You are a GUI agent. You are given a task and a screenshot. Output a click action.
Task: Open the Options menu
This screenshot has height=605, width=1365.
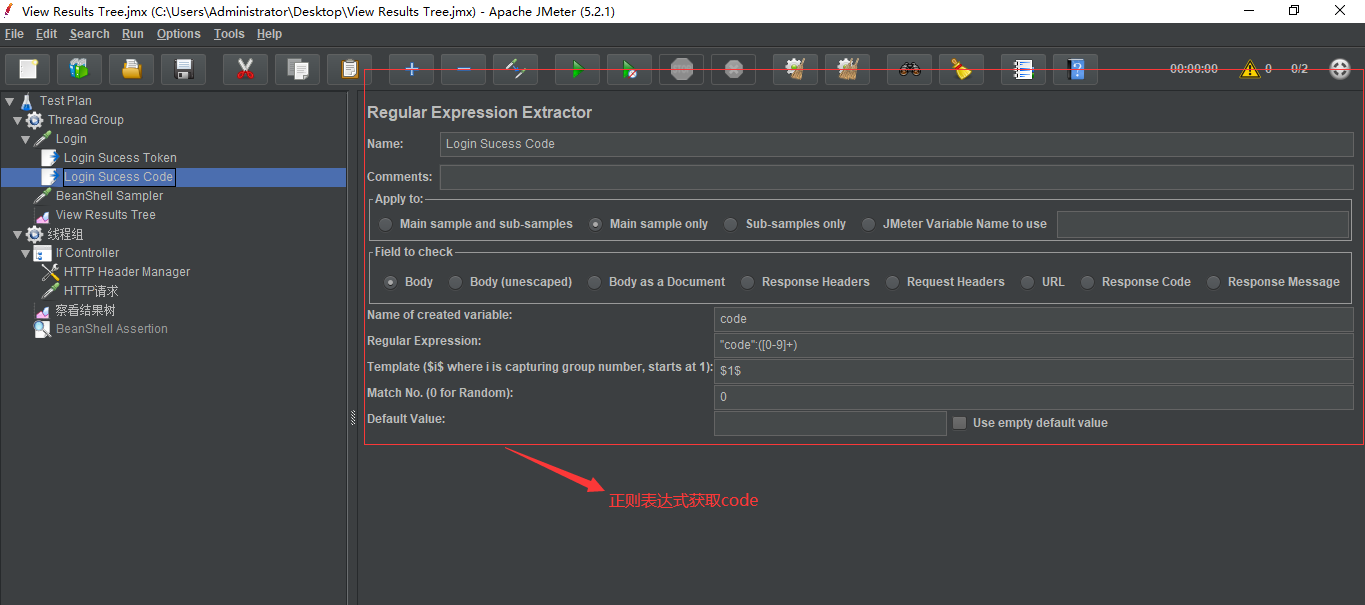(x=179, y=34)
